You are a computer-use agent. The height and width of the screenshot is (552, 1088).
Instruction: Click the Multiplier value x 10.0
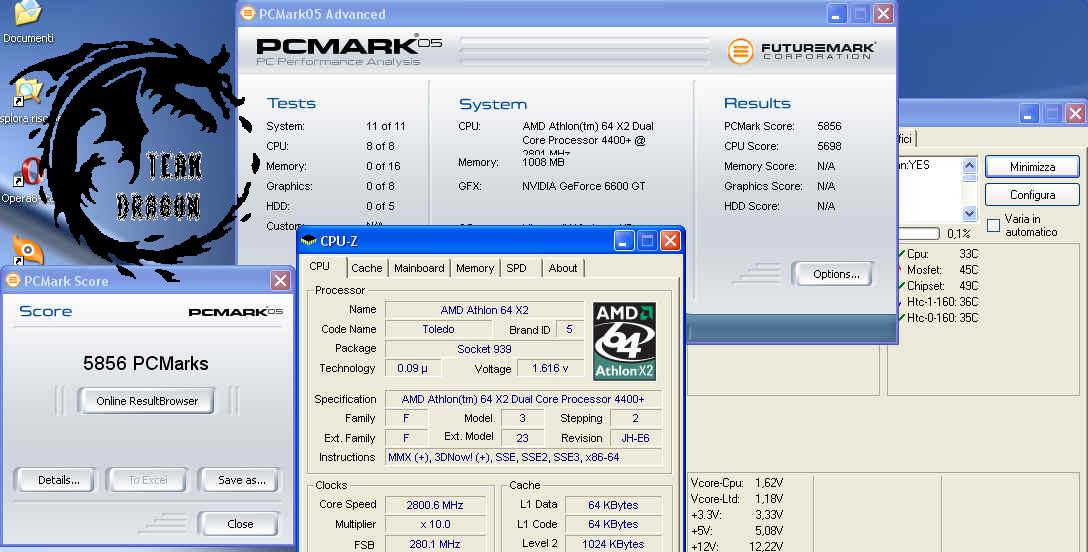[x=435, y=524]
